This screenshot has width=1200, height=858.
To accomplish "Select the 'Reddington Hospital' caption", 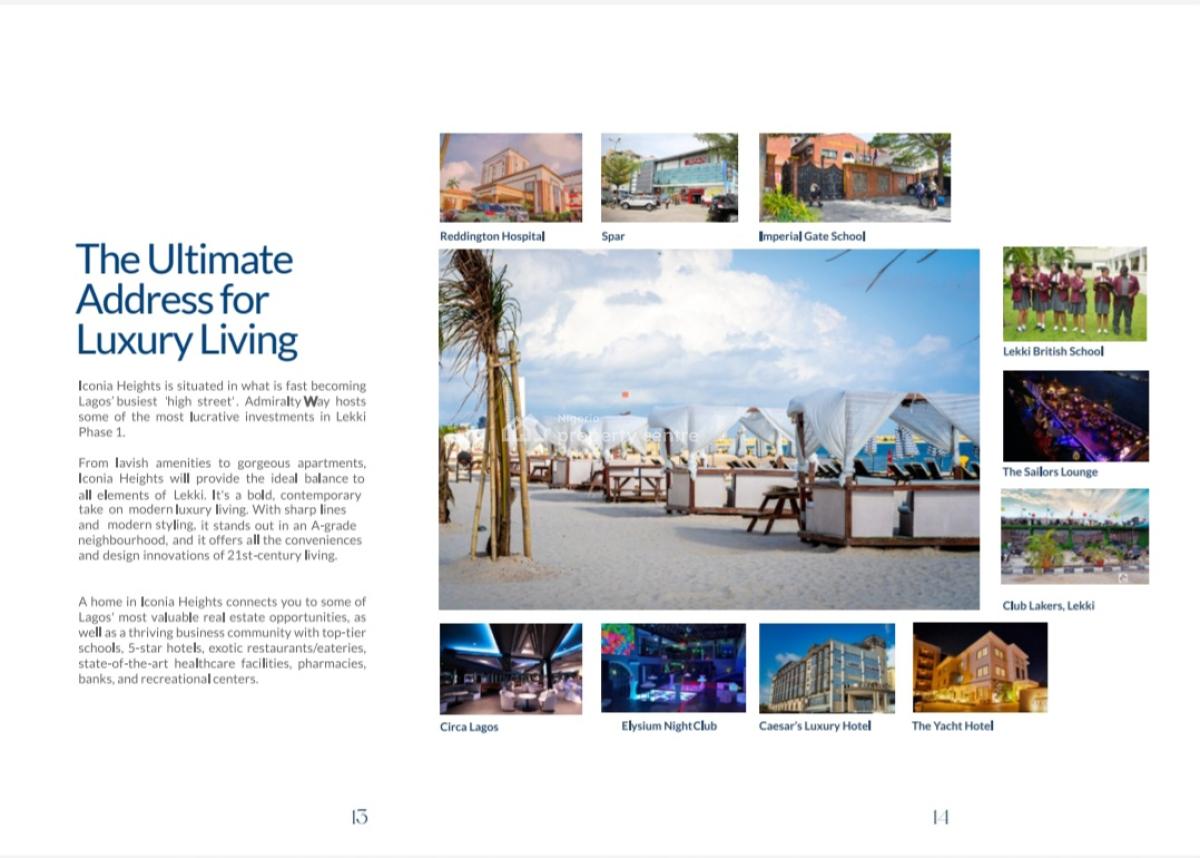I will coord(492,236).
